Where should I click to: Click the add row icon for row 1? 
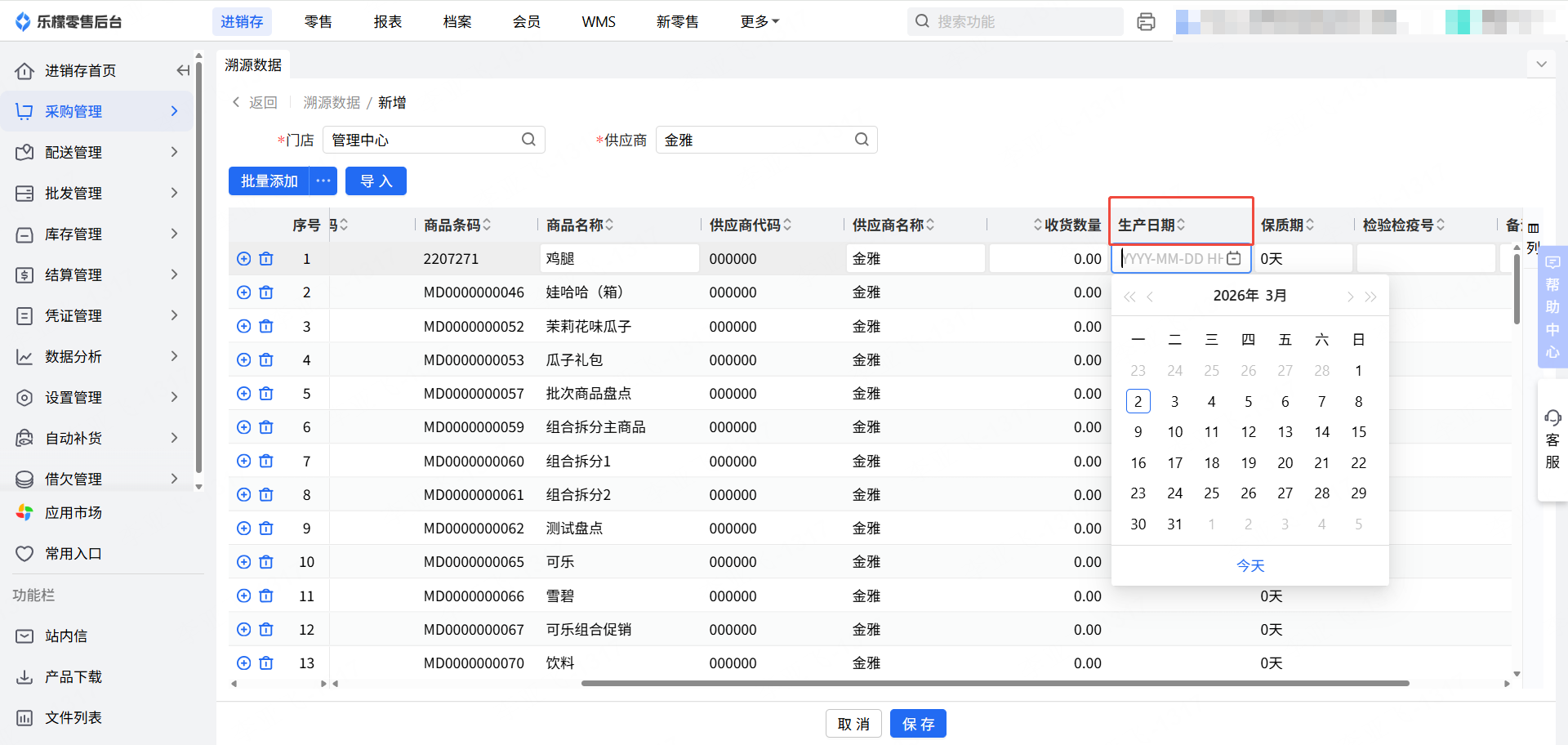pos(243,259)
